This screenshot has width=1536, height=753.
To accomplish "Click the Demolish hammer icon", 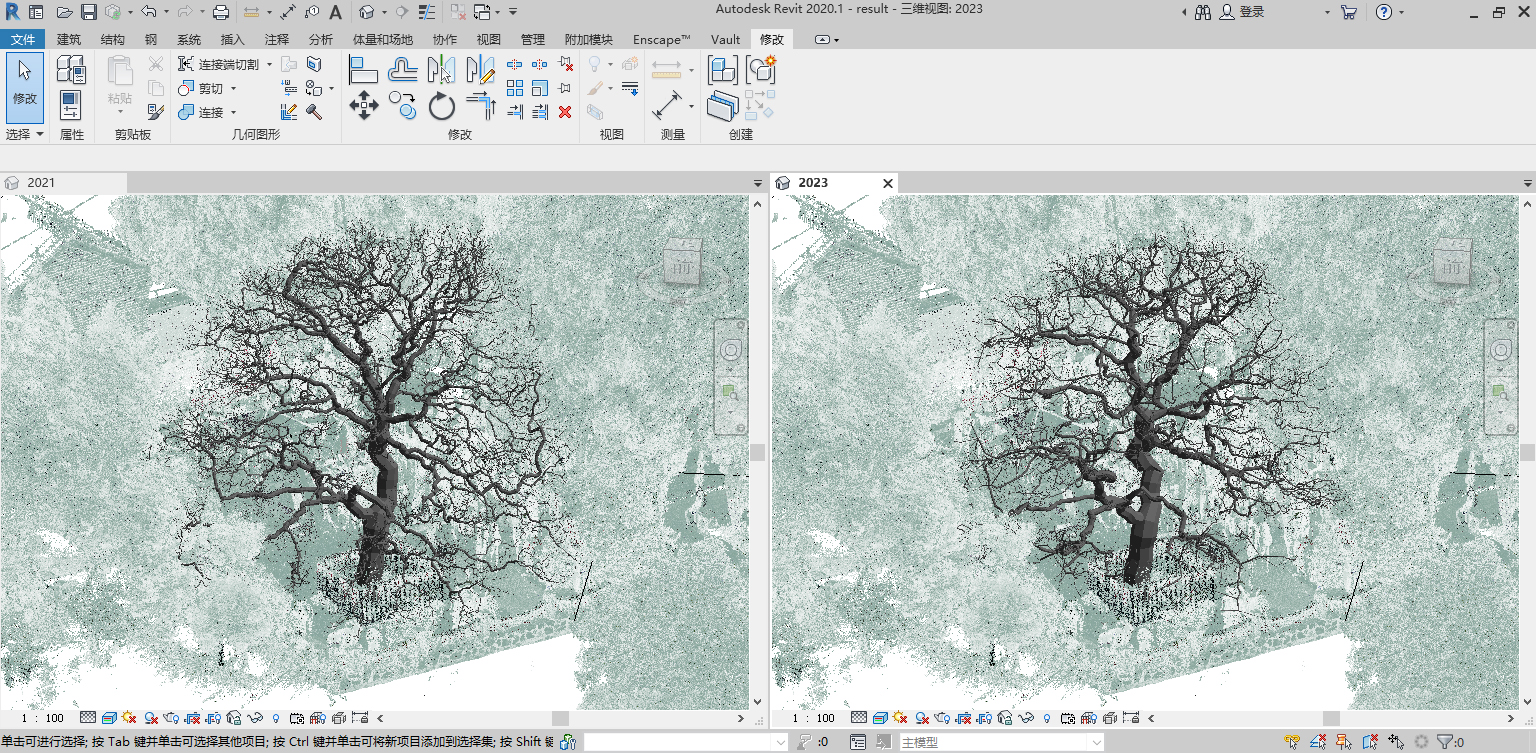I will click(x=313, y=112).
